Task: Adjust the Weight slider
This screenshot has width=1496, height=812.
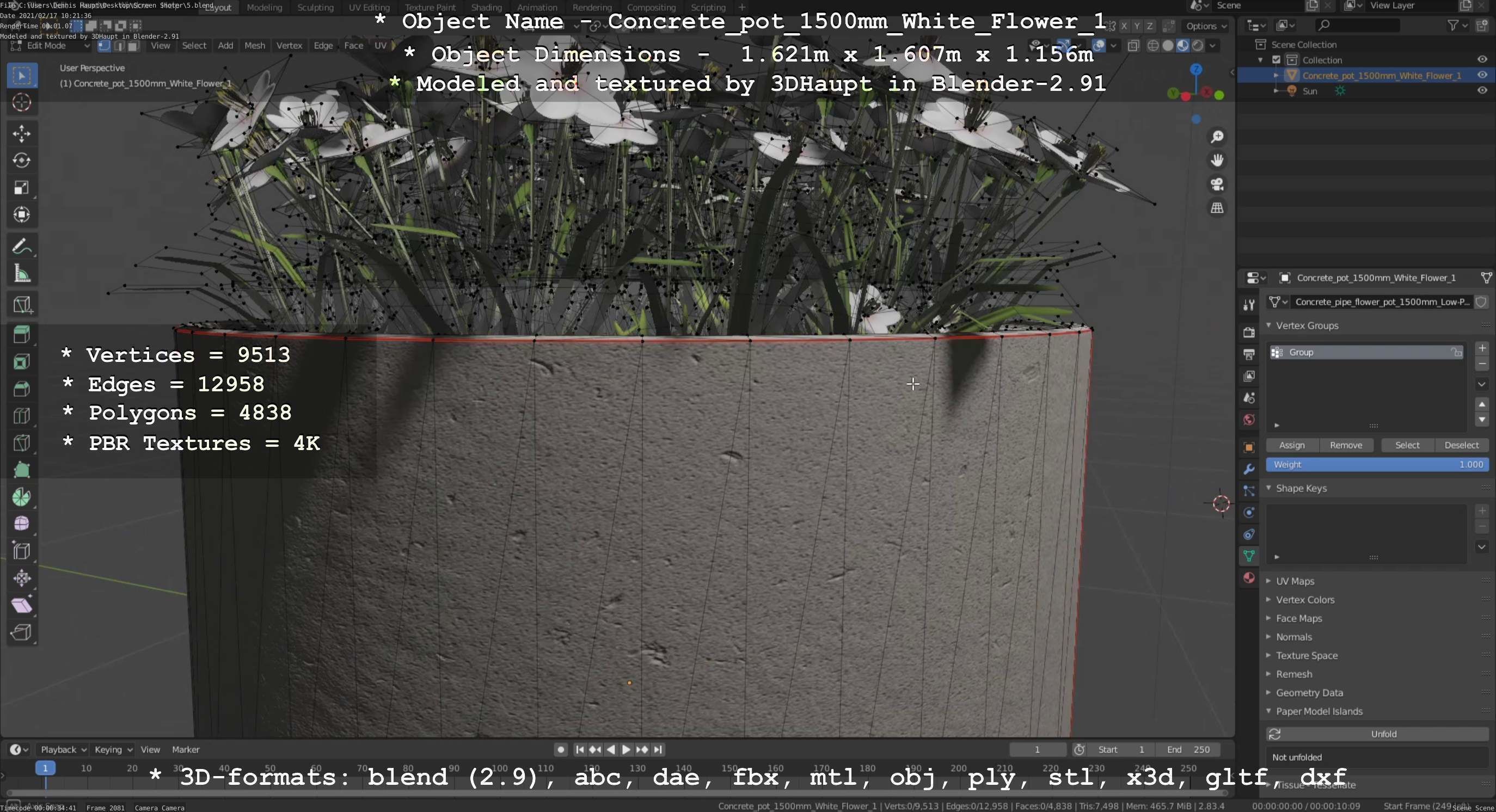Action: tap(1377, 464)
